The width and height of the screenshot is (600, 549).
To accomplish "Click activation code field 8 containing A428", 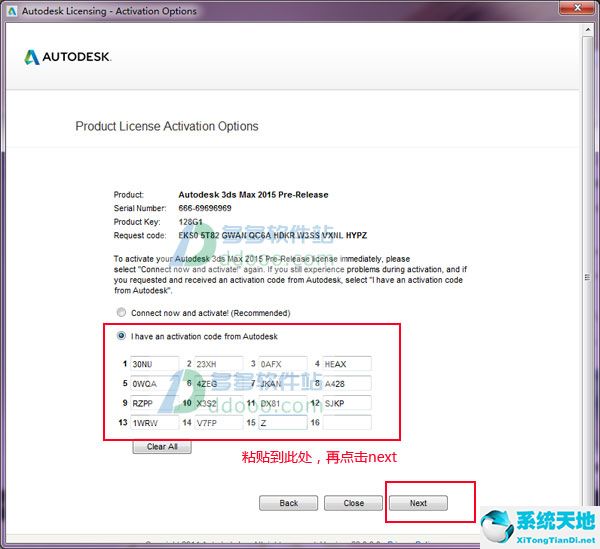I will click(x=347, y=383).
